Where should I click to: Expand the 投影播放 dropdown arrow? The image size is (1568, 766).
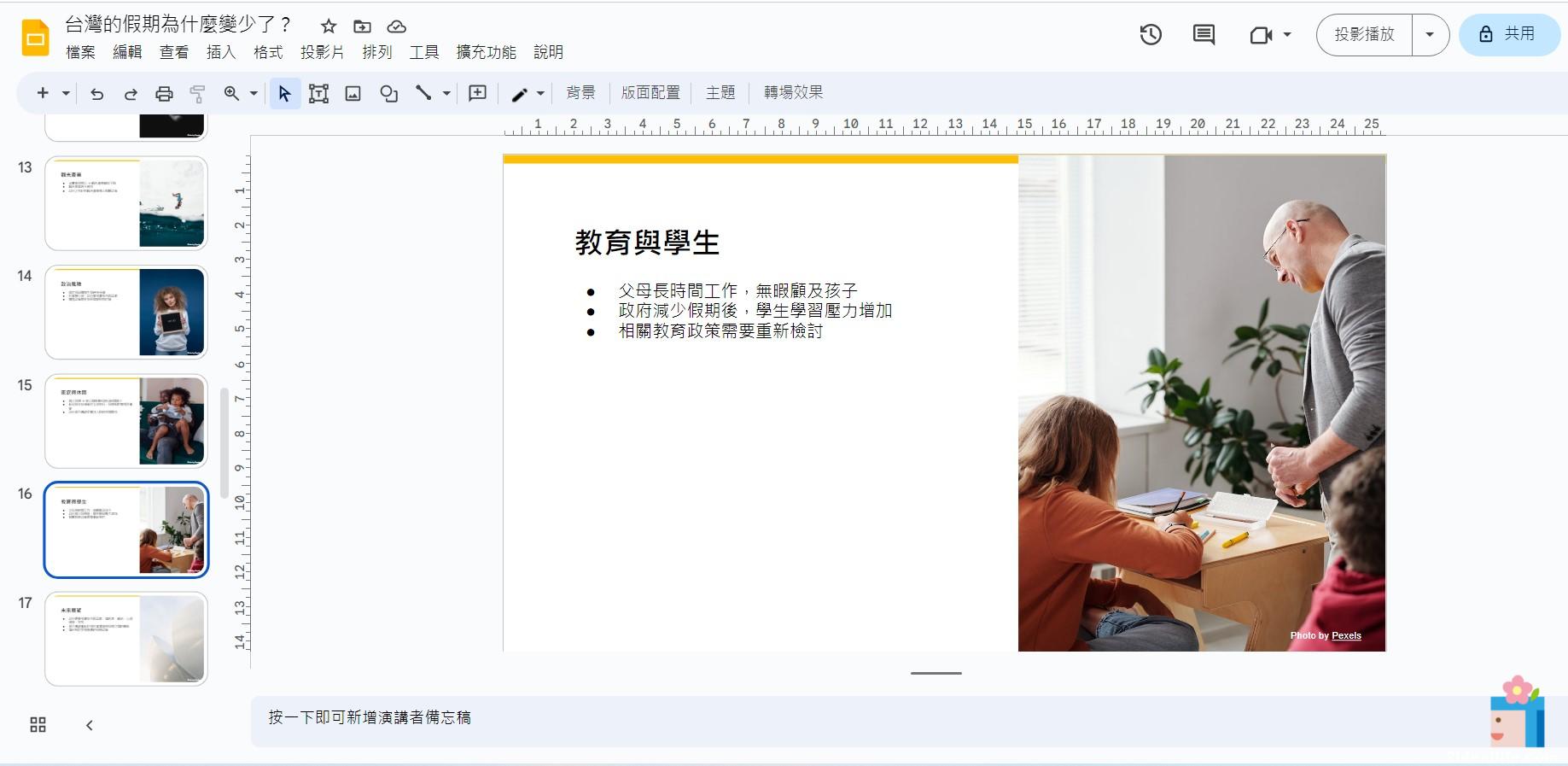click(1430, 35)
